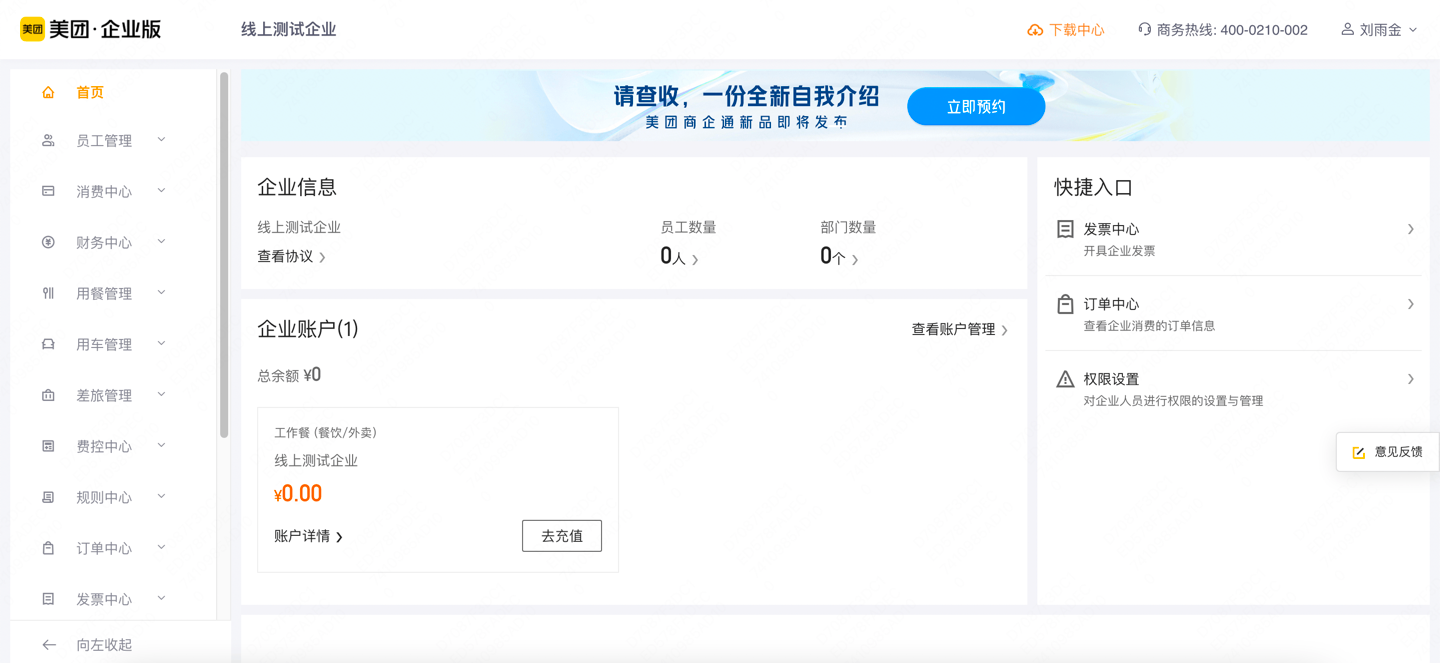Expand the 费控中心 sidebar chevron

click(161, 445)
